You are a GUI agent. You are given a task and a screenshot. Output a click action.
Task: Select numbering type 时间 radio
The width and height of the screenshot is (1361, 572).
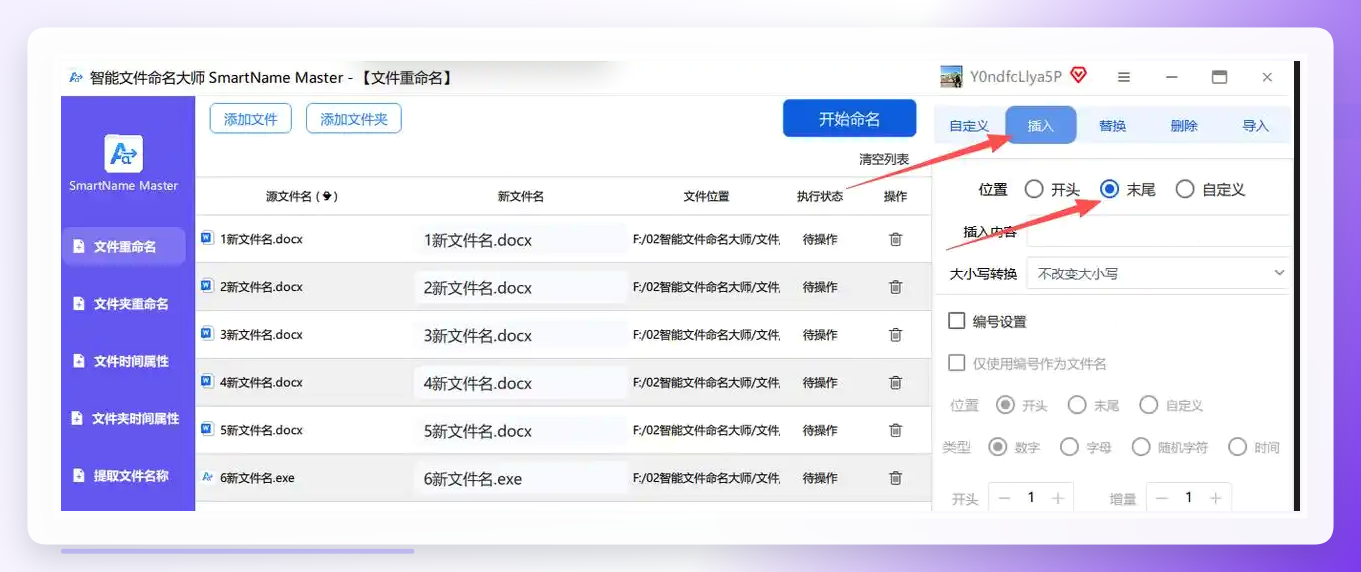[x=1238, y=447]
